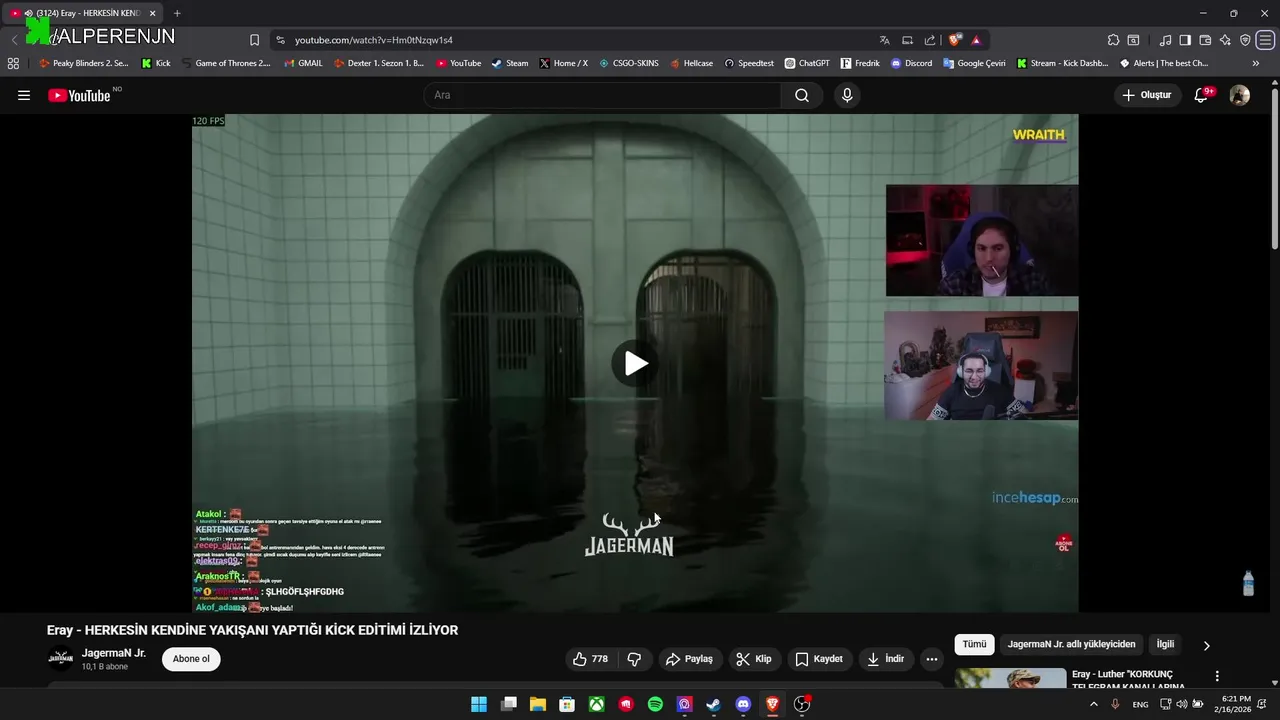Viewport: 1280px width, 720px height.
Task: Open the ENG language switcher
Action: point(1140,704)
